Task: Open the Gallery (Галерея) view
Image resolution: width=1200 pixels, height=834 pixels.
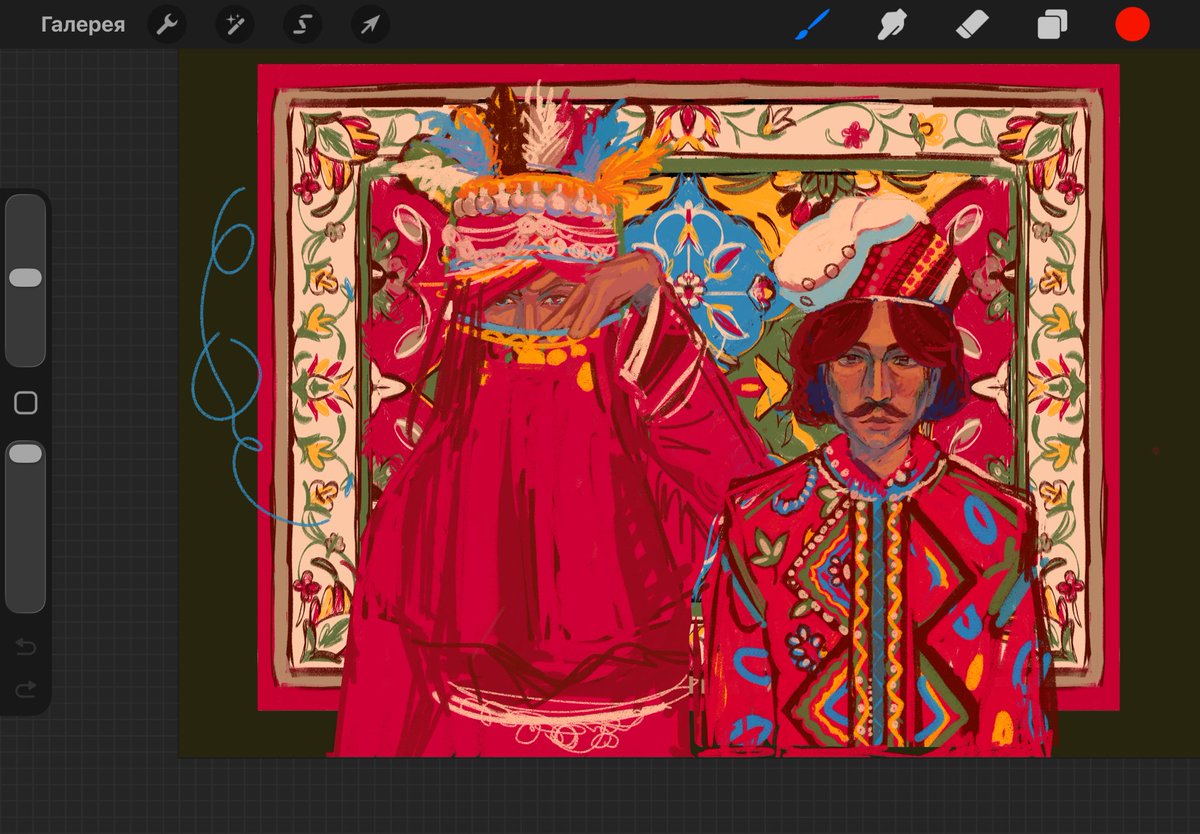Action: pos(83,25)
